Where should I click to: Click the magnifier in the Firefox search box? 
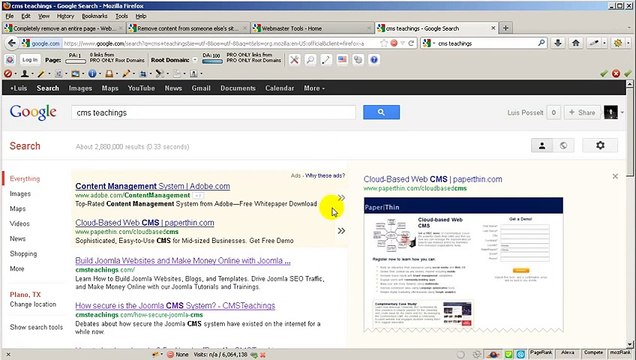point(541,43)
